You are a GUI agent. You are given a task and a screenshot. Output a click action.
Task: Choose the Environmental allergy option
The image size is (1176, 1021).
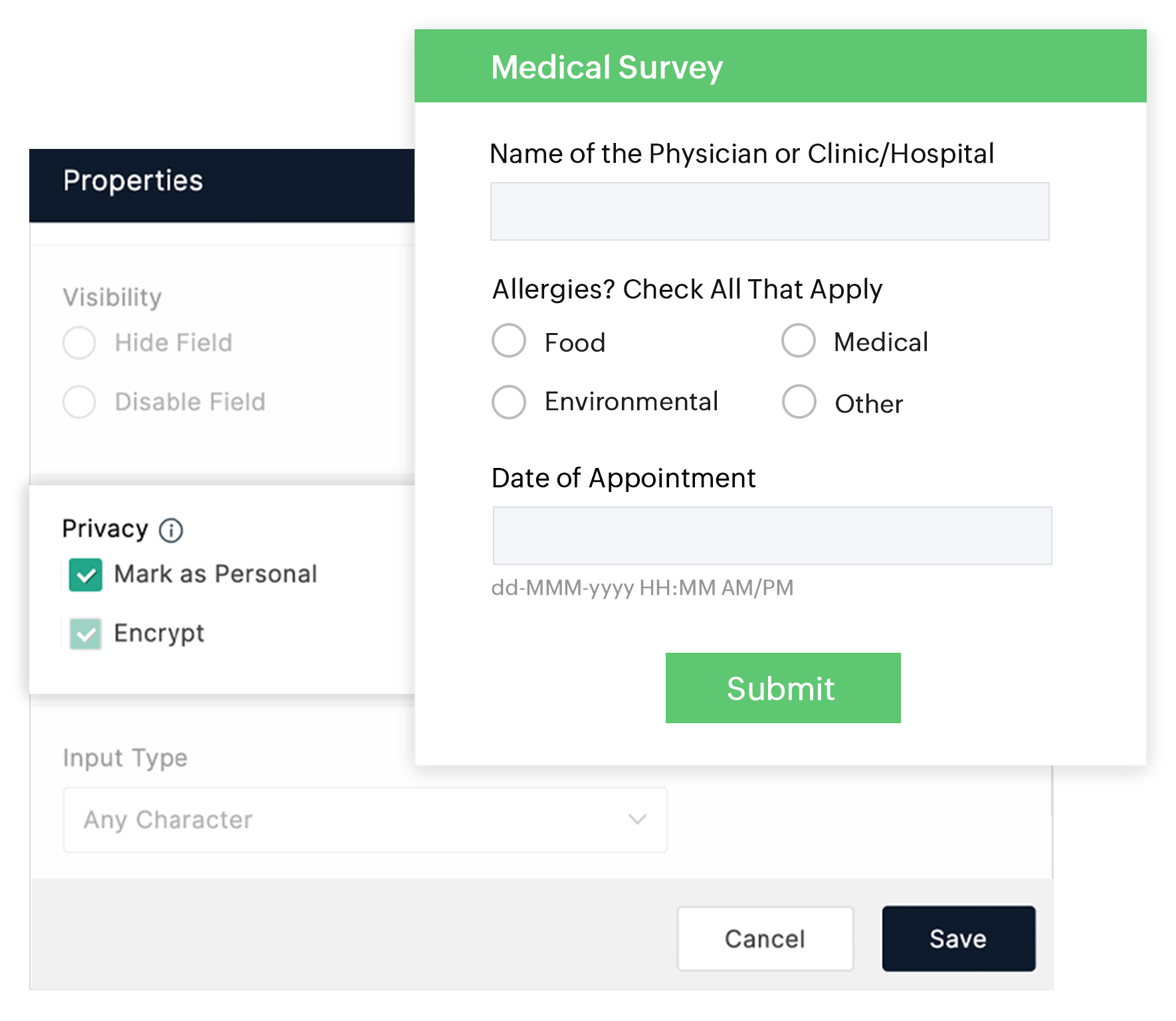tap(509, 402)
